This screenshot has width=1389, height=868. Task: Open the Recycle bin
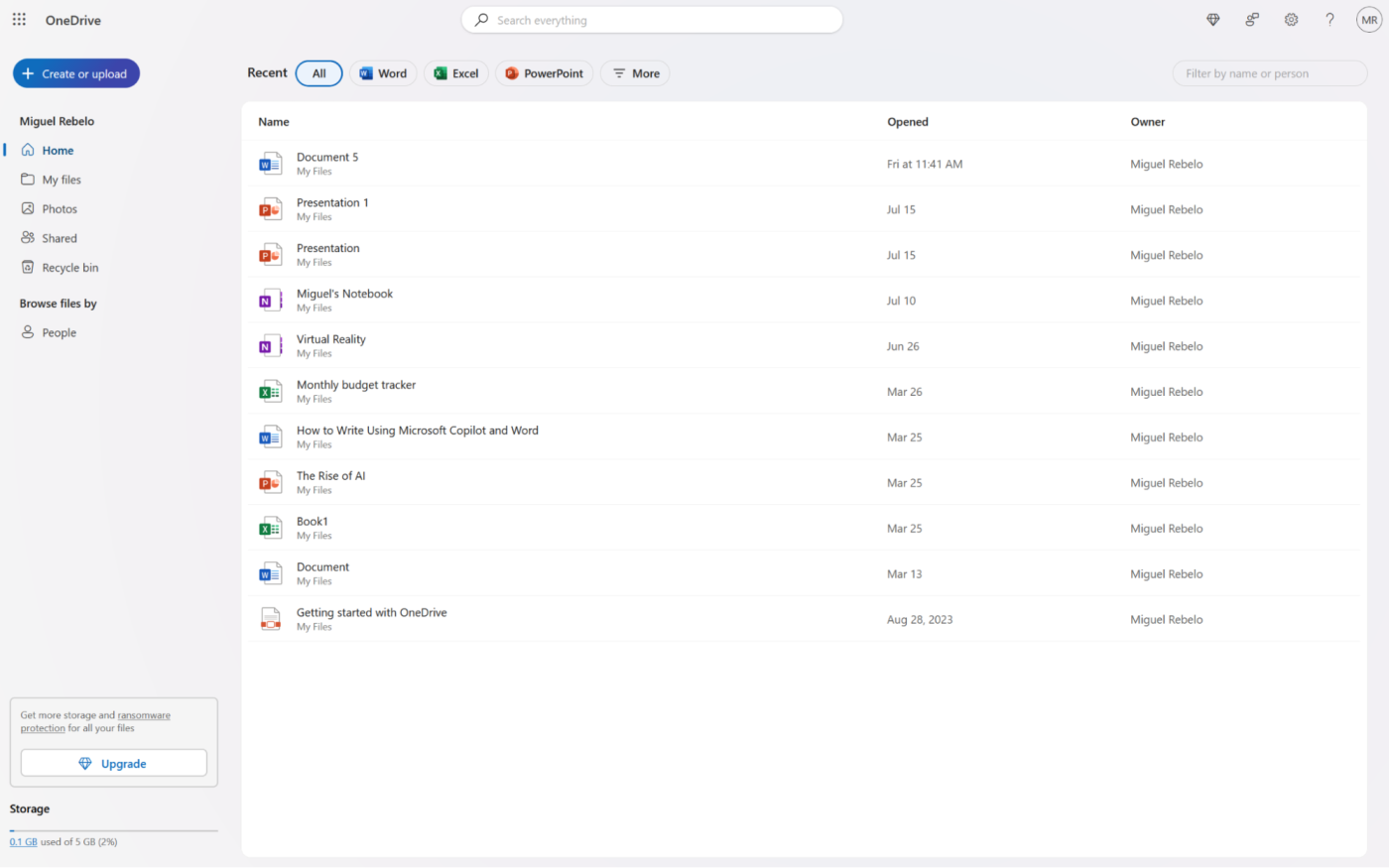point(69,268)
